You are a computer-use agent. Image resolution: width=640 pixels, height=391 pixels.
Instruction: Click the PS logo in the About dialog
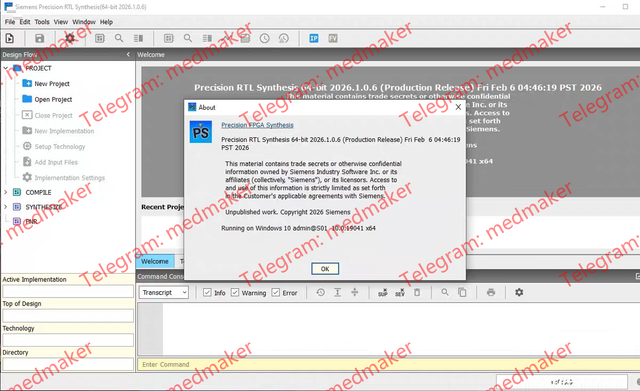(201, 132)
